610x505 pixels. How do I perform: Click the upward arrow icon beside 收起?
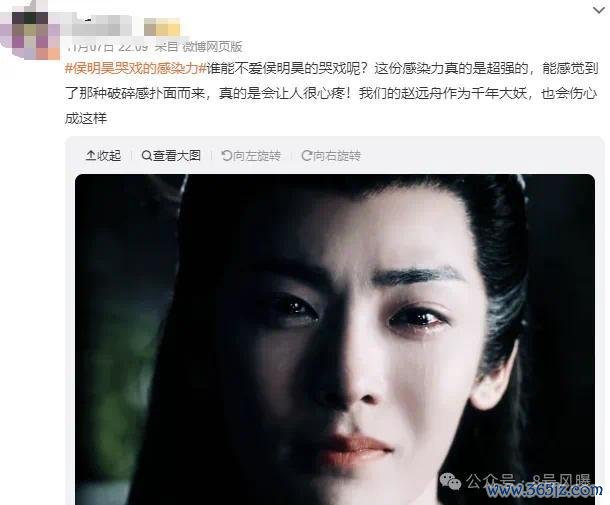pos(90,156)
